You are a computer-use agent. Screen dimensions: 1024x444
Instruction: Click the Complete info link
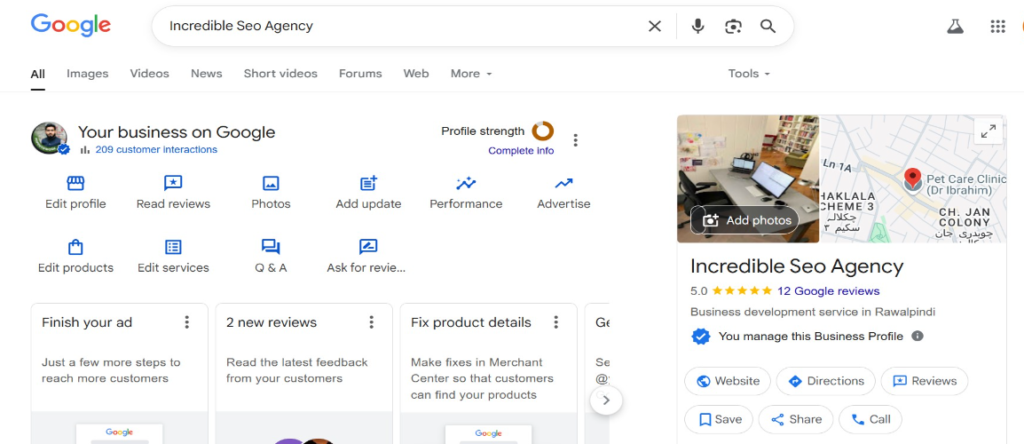[521, 151]
